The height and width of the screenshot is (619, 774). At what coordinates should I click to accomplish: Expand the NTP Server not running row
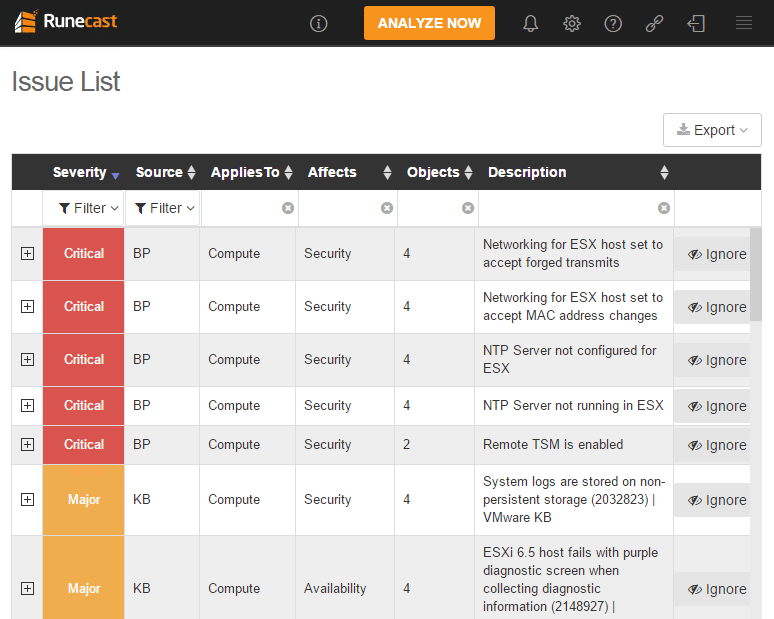(27, 406)
